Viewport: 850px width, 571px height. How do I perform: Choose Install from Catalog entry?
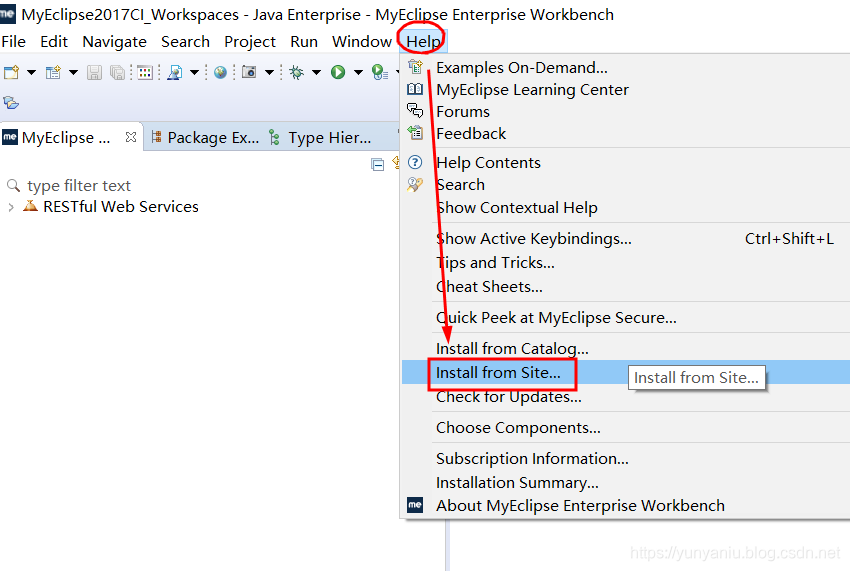626,348
